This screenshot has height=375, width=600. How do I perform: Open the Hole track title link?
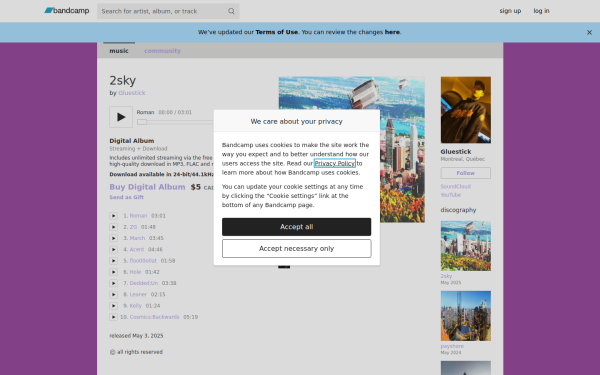pos(135,272)
